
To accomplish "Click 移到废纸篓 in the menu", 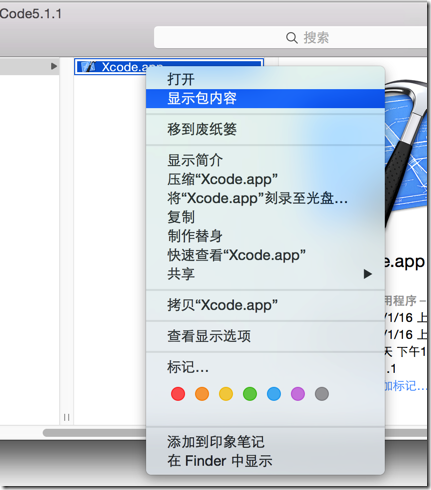I will click(265, 129).
